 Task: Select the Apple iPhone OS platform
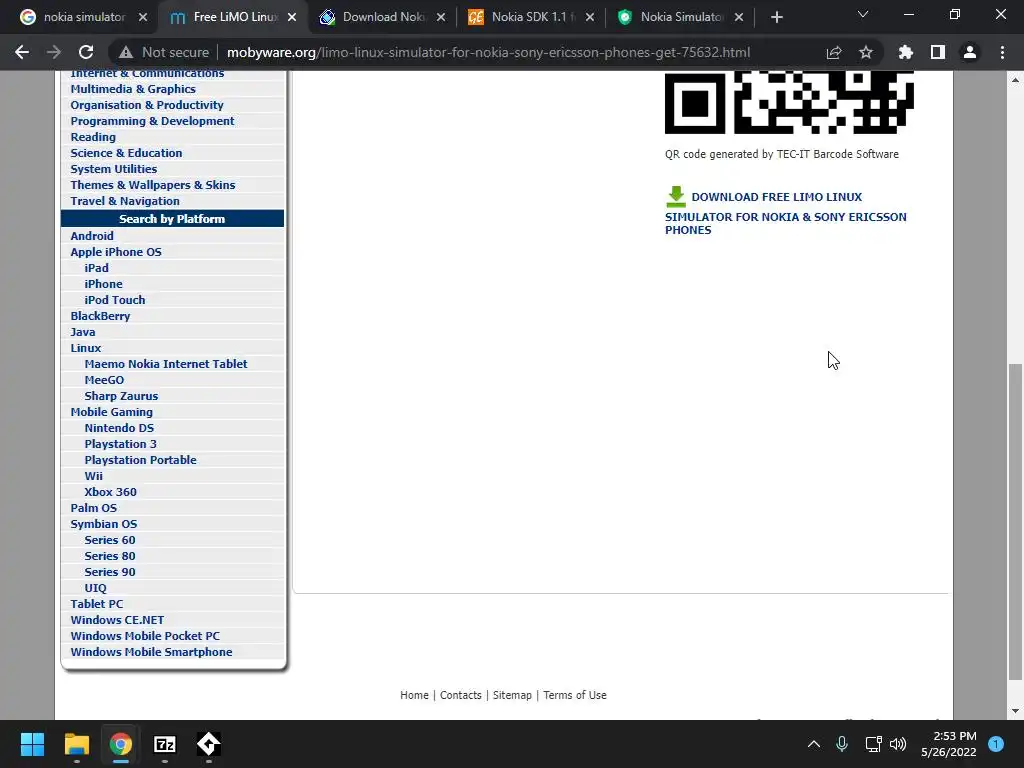pyautogui.click(x=116, y=252)
